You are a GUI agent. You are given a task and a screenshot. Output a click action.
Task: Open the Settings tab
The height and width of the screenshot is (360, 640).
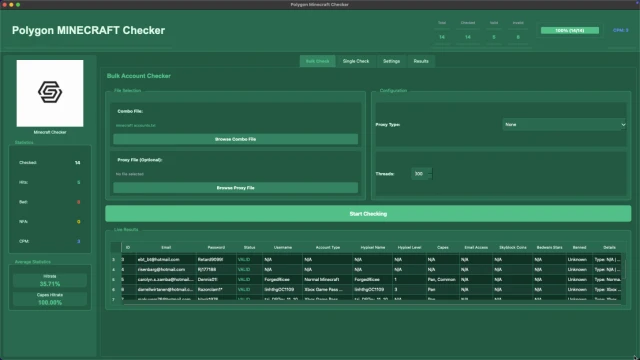[391, 61]
